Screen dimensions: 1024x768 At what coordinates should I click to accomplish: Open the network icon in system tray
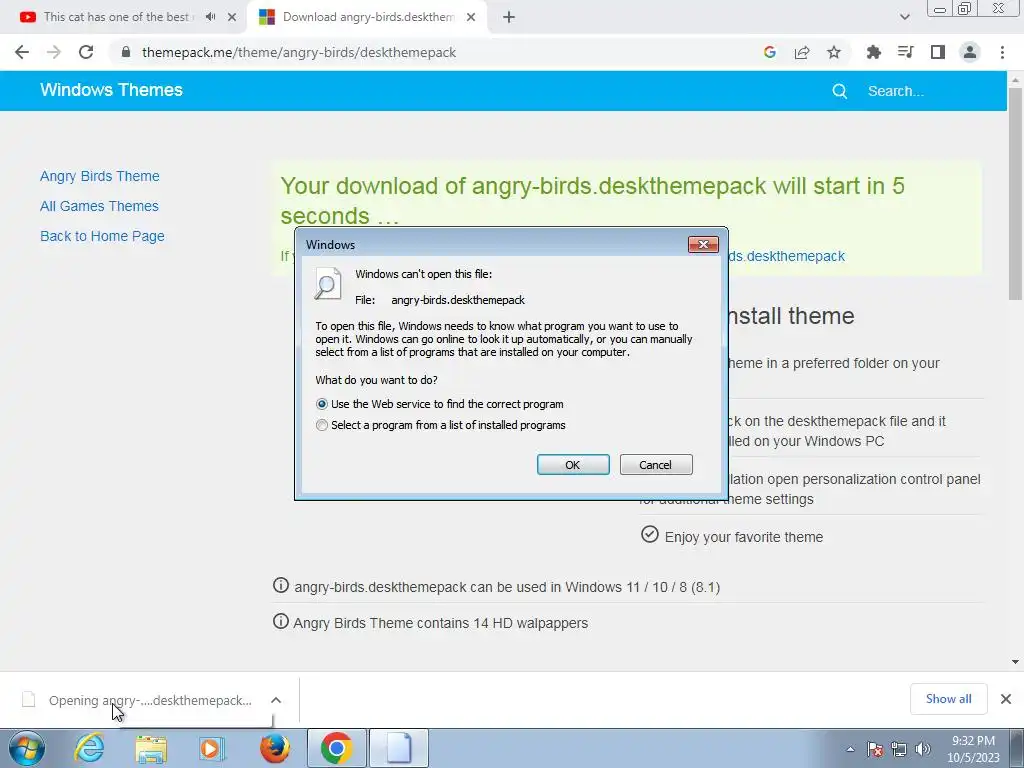pos(899,749)
